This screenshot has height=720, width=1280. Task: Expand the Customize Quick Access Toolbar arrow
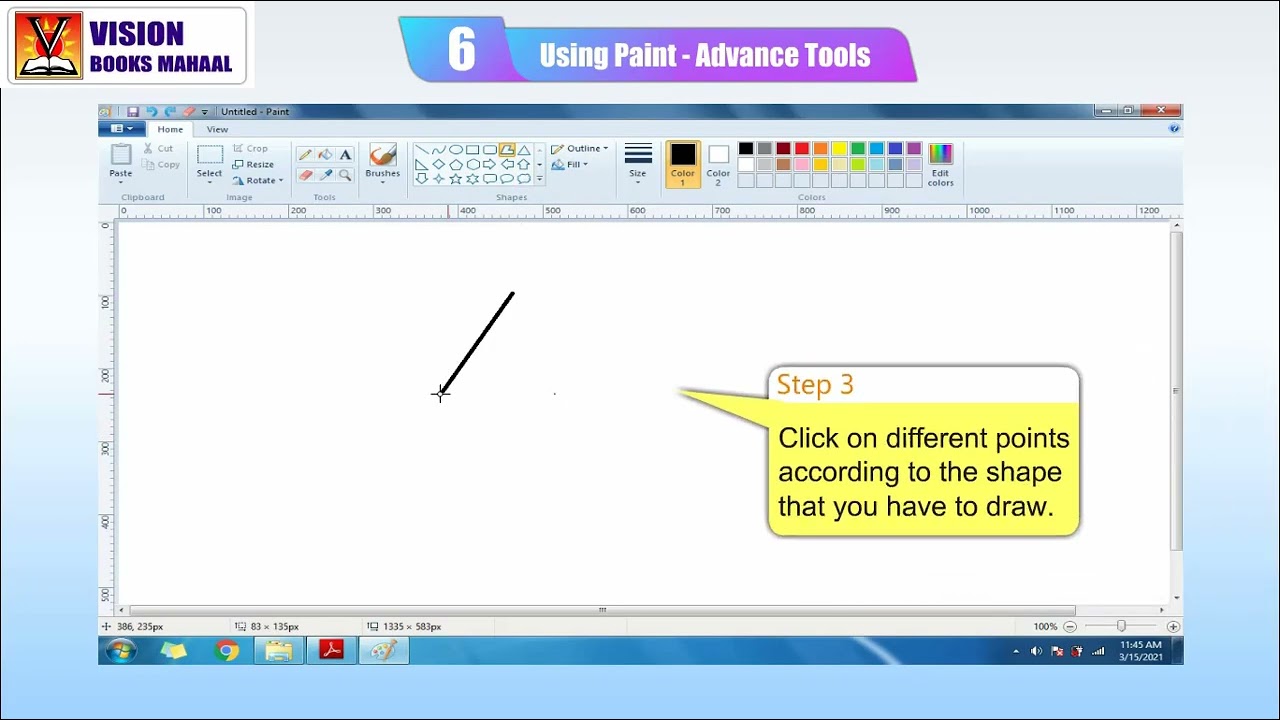[205, 112]
